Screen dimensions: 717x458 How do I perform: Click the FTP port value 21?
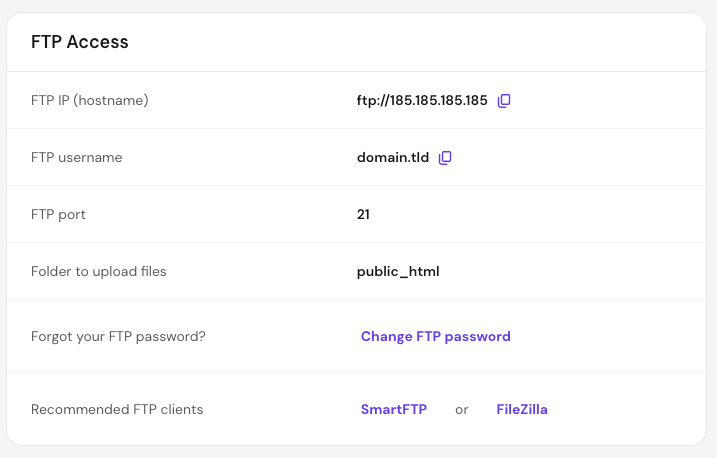363,214
